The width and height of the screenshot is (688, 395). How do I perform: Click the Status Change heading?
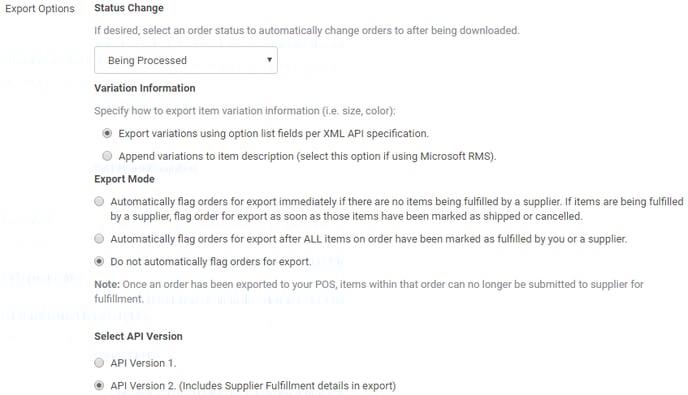(x=129, y=8)
